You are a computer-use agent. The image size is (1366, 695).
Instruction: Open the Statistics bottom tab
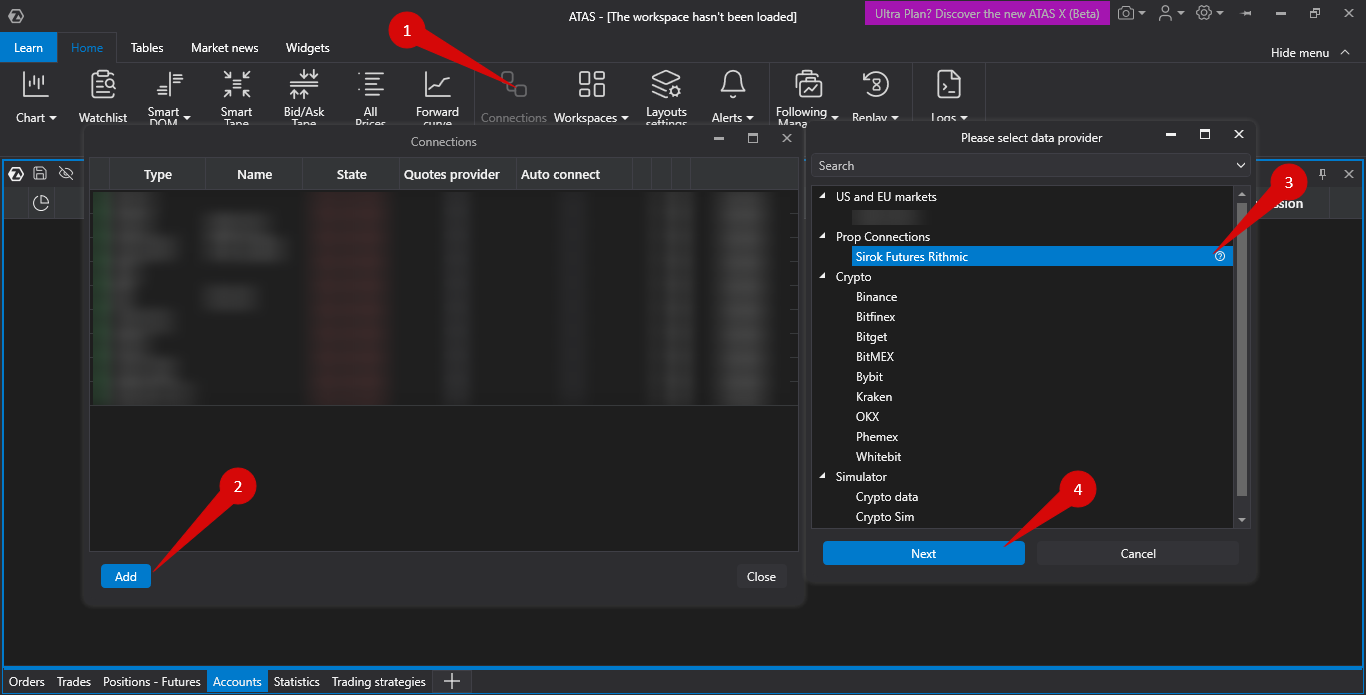point(297,682)
